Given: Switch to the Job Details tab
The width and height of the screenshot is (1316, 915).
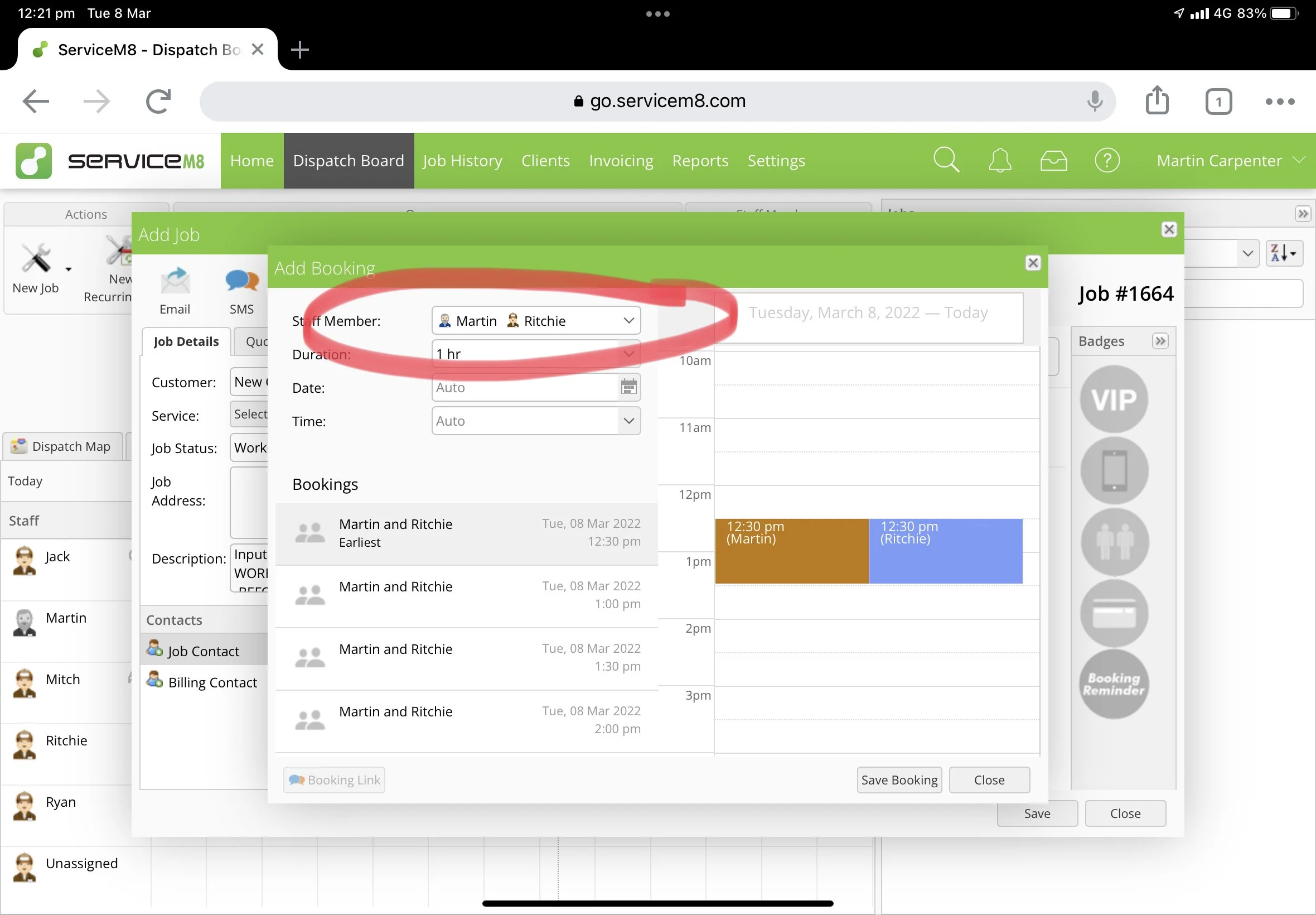Looking at the screenshot, I should click(x=186, y=341).
